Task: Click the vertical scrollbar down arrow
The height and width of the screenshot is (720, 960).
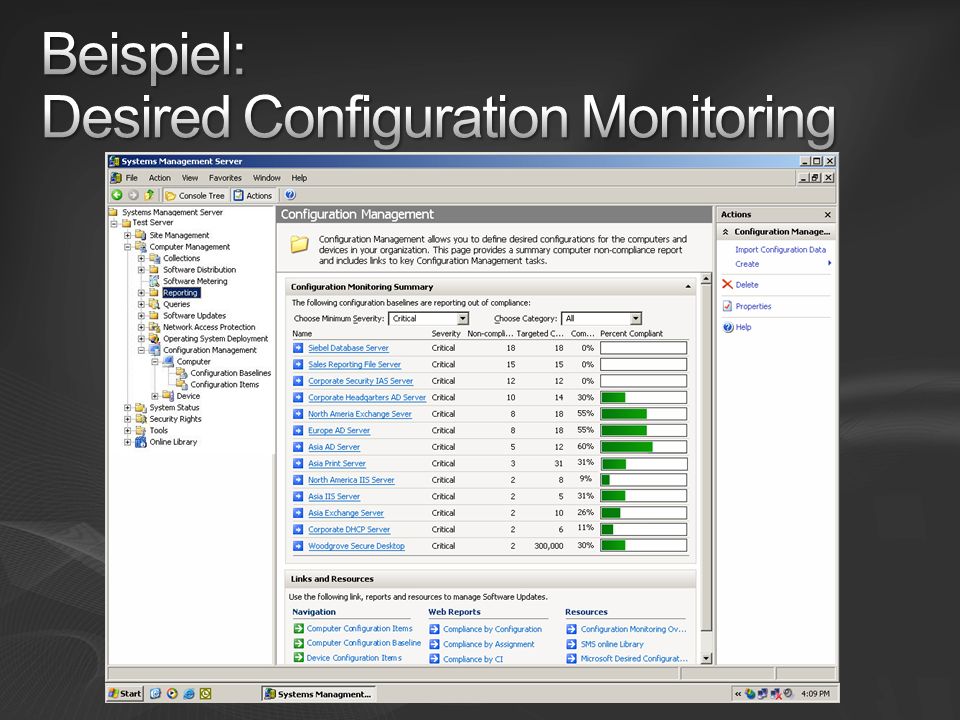Action: coord(706,659)
